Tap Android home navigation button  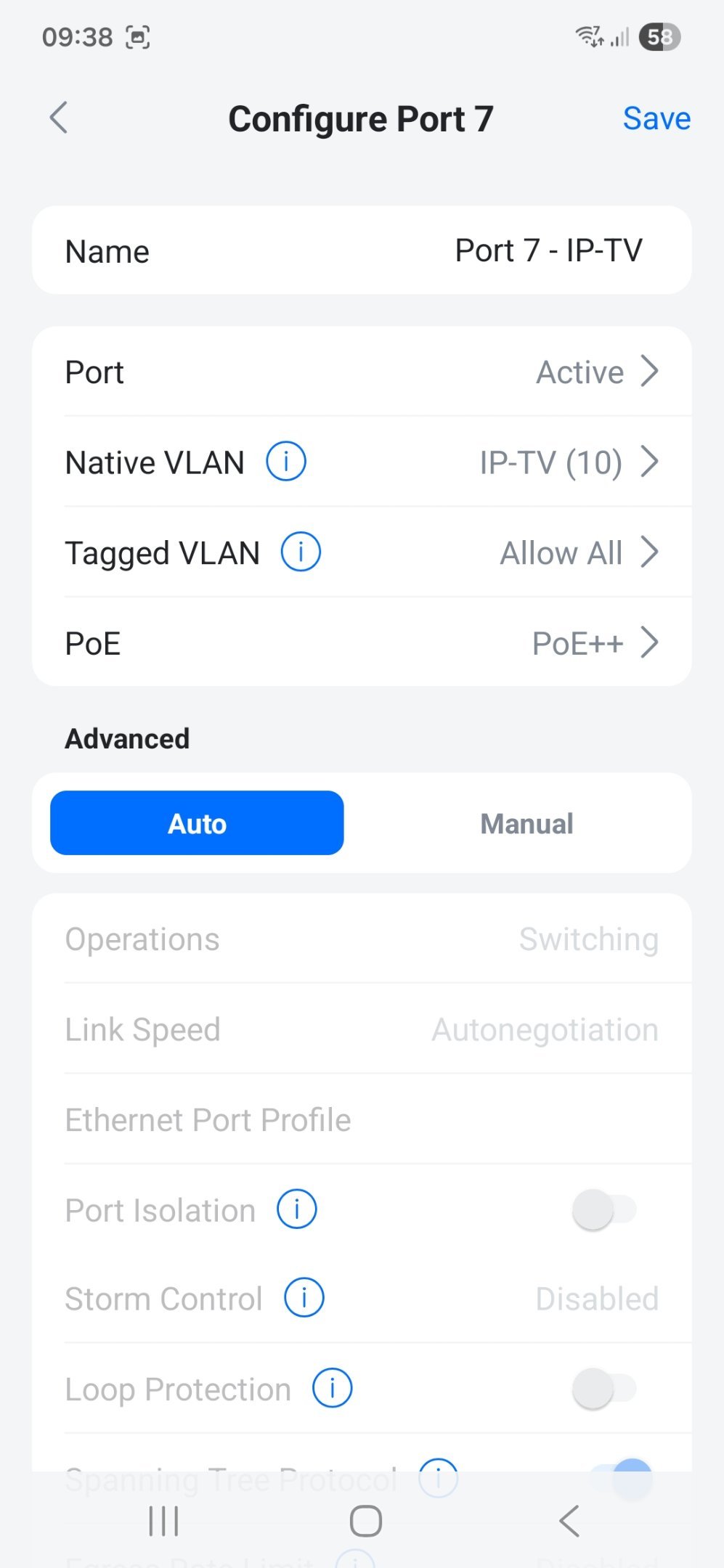click(x=365, y=1521)
